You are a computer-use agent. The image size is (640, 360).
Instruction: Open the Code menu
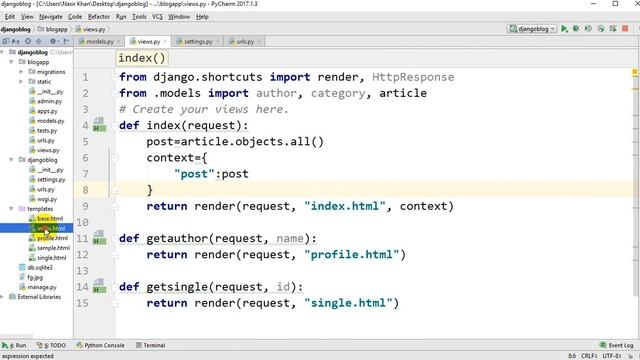[75, 17]
